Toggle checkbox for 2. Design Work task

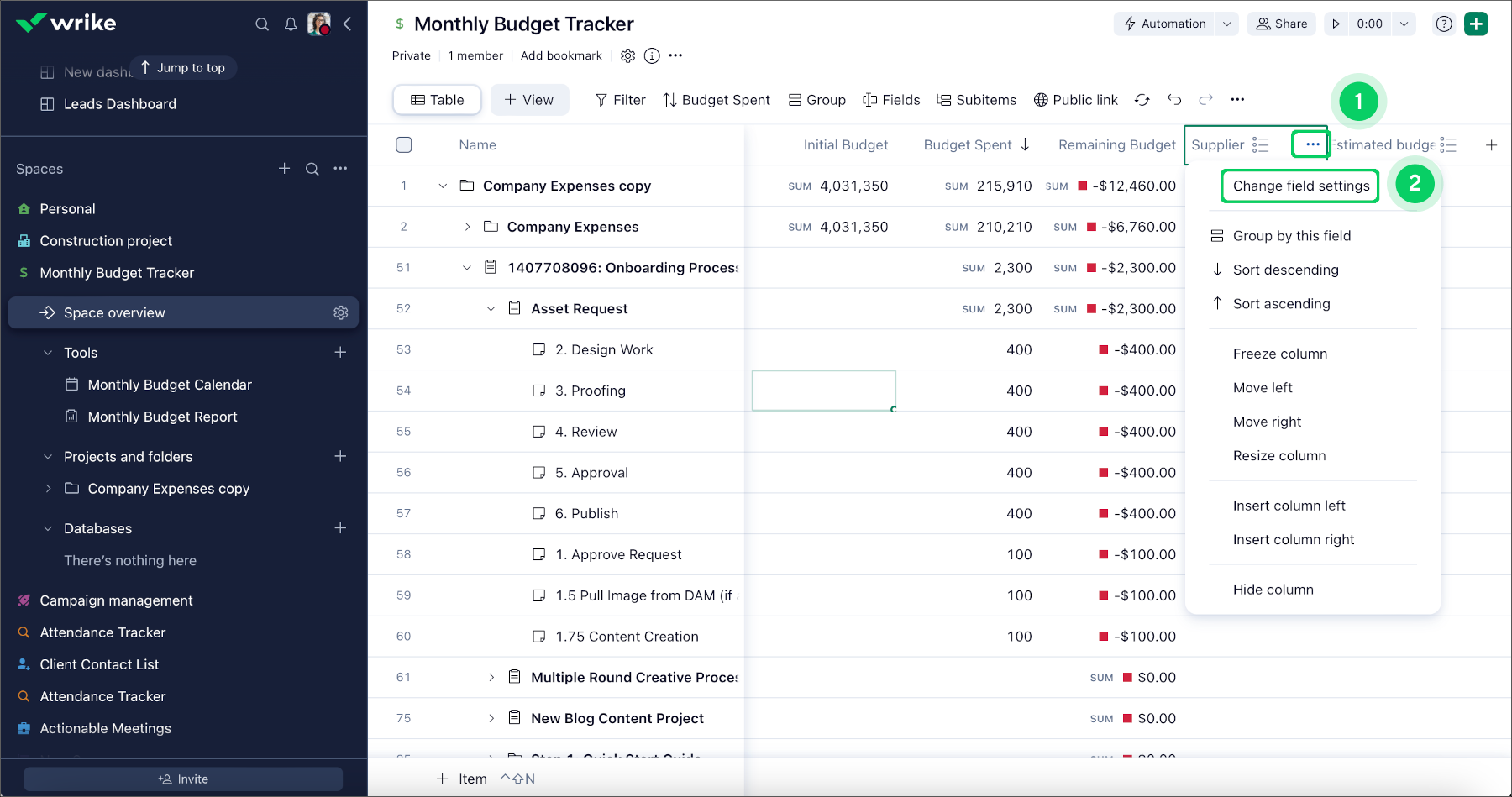tap(539, 349)
